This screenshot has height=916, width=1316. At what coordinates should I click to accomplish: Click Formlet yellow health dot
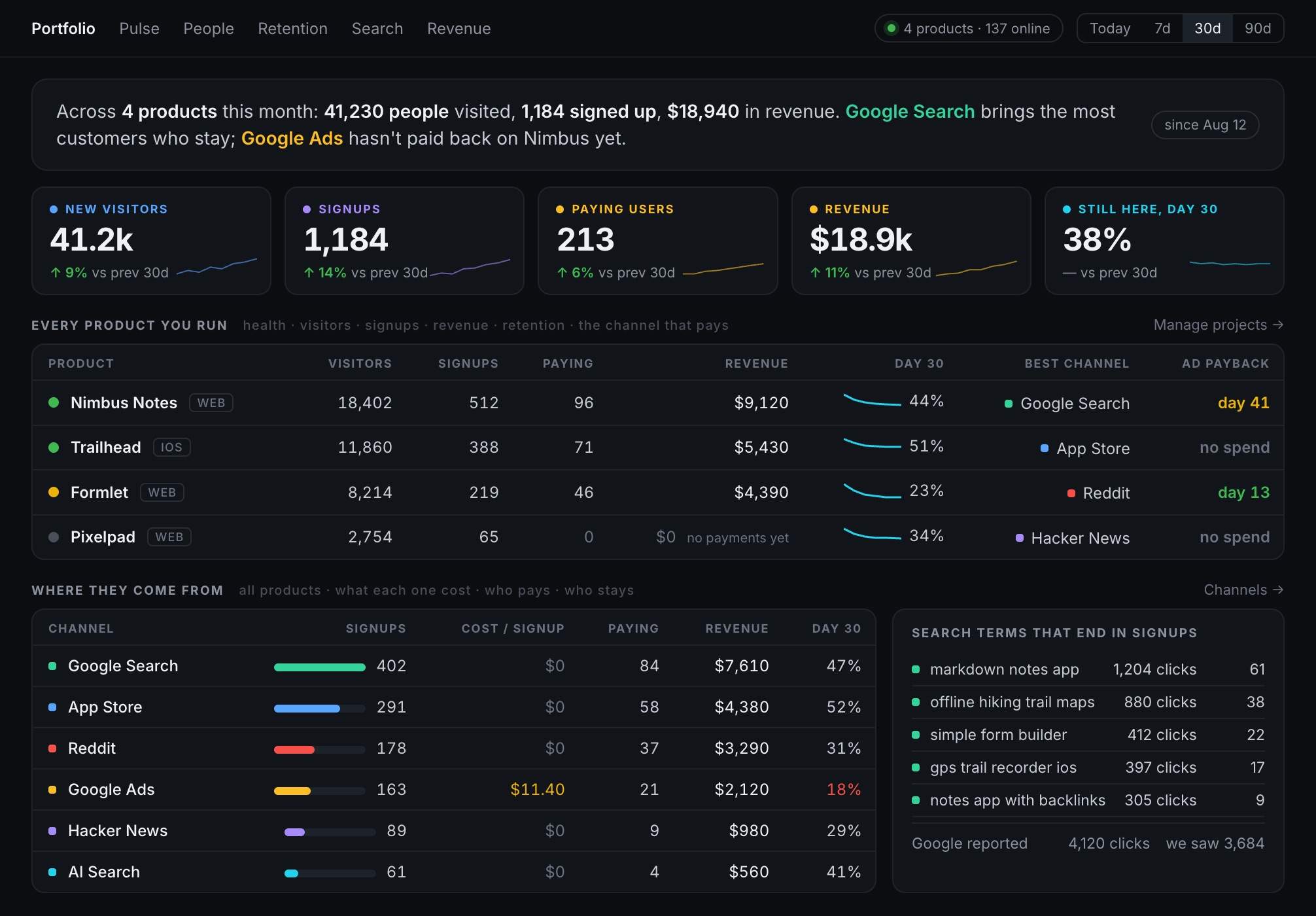tap(54, 492)
